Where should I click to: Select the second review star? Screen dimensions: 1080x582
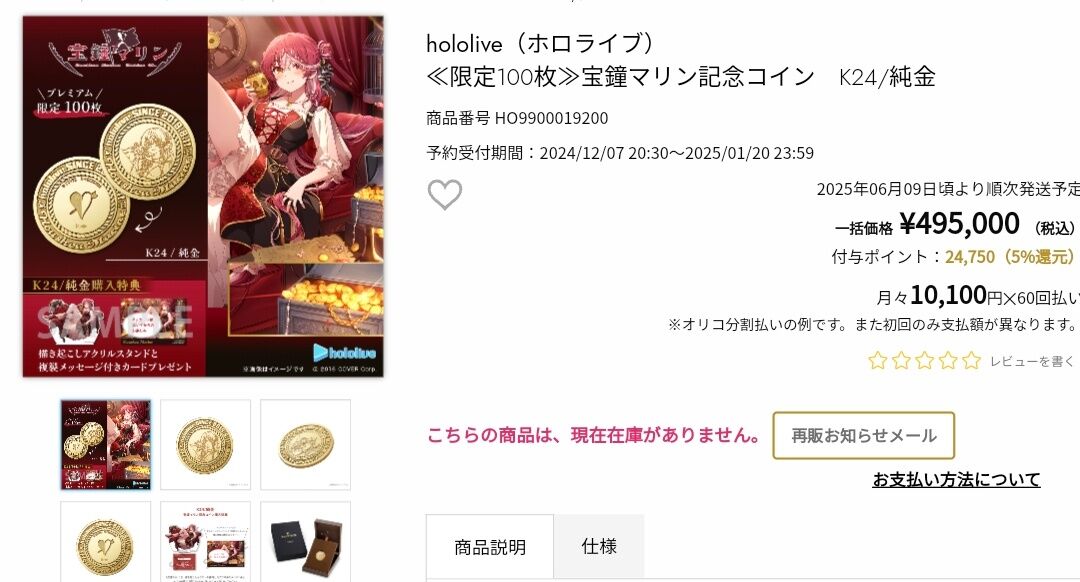click(901, 360)
